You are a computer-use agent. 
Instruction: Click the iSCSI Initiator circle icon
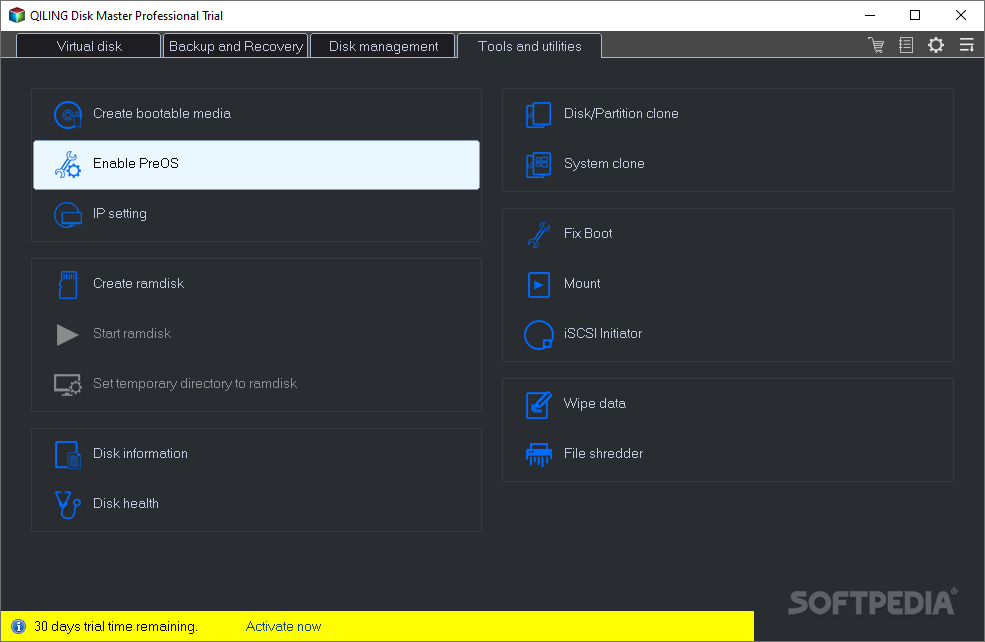[x=538, y=335]
